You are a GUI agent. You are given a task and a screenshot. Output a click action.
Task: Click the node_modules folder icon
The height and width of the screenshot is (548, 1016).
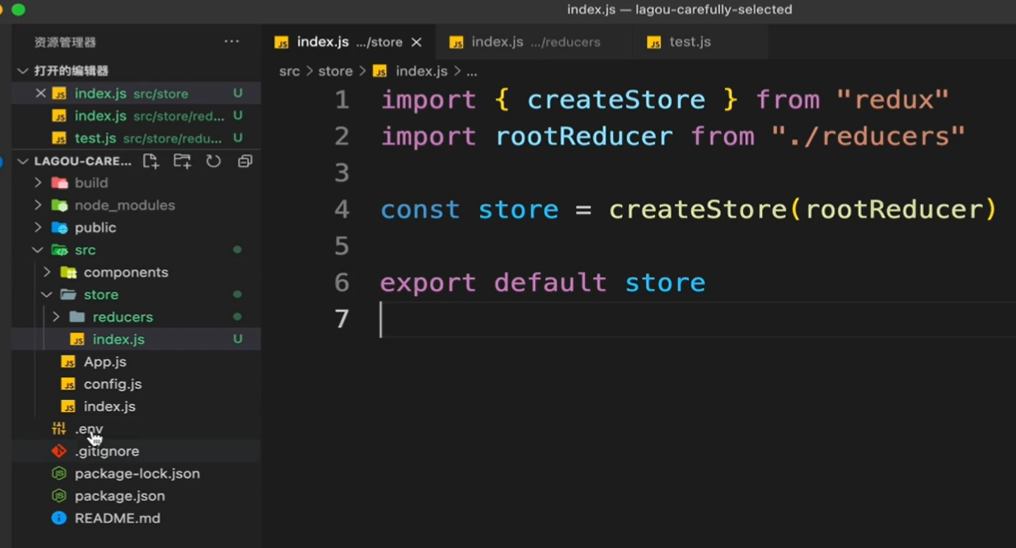[60, 205]
